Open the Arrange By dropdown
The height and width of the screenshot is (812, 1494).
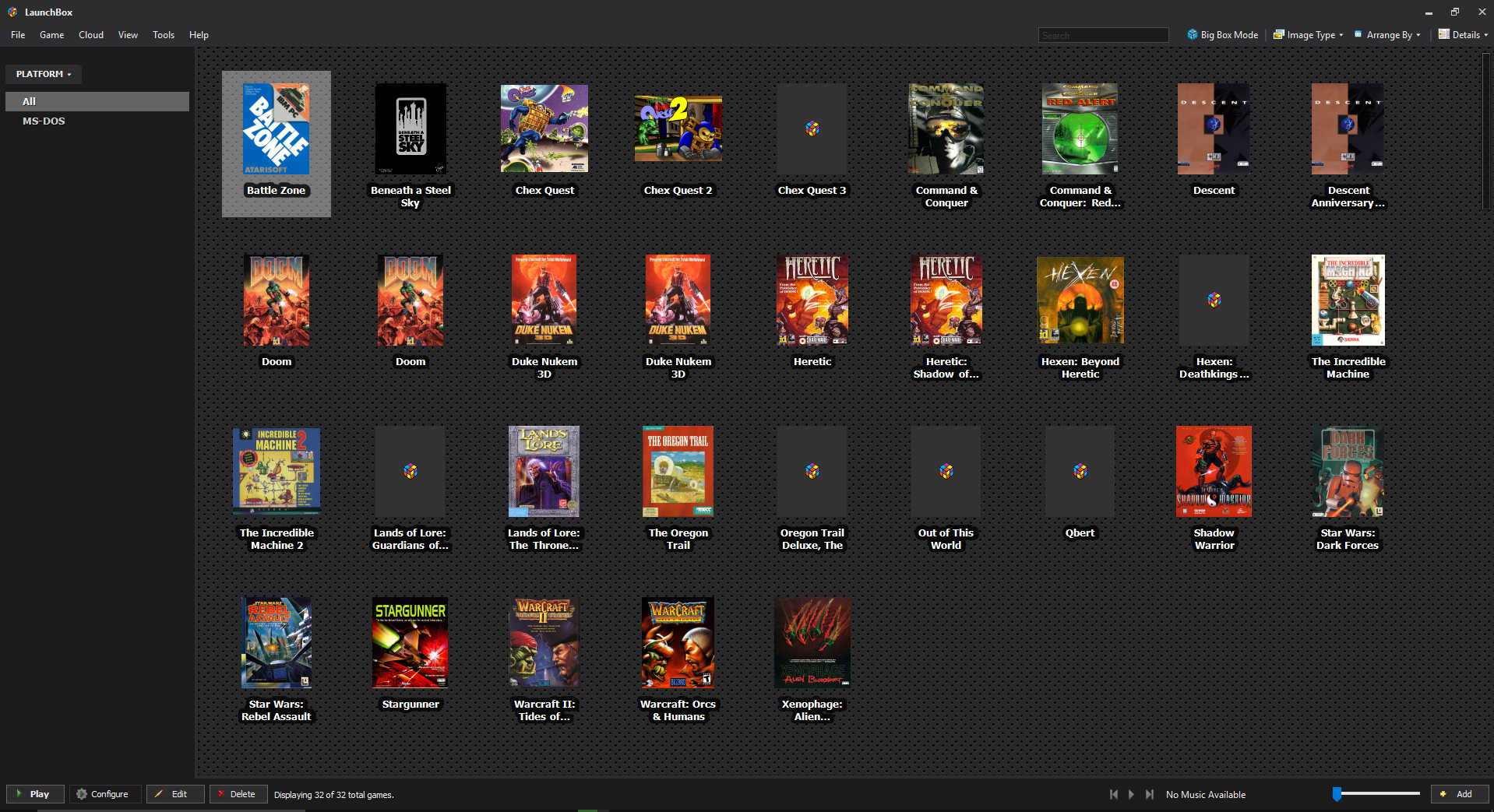tap(1387, 35)
